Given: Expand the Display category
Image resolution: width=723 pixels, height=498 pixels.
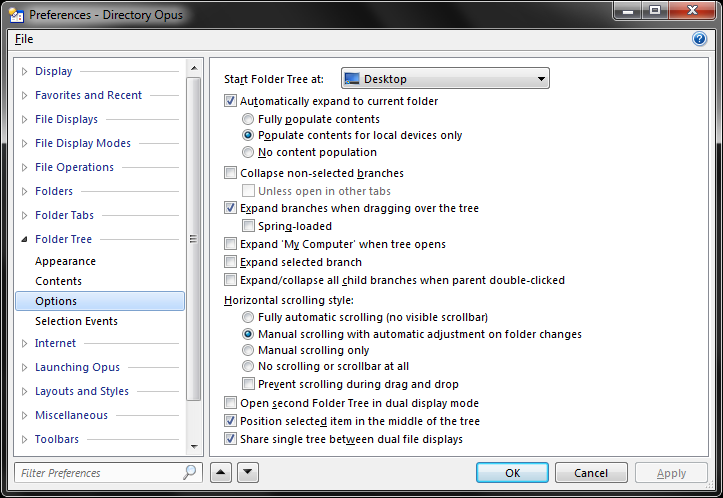Looking at the screenshot, I should pyautogui.click(x=24, y=71).
